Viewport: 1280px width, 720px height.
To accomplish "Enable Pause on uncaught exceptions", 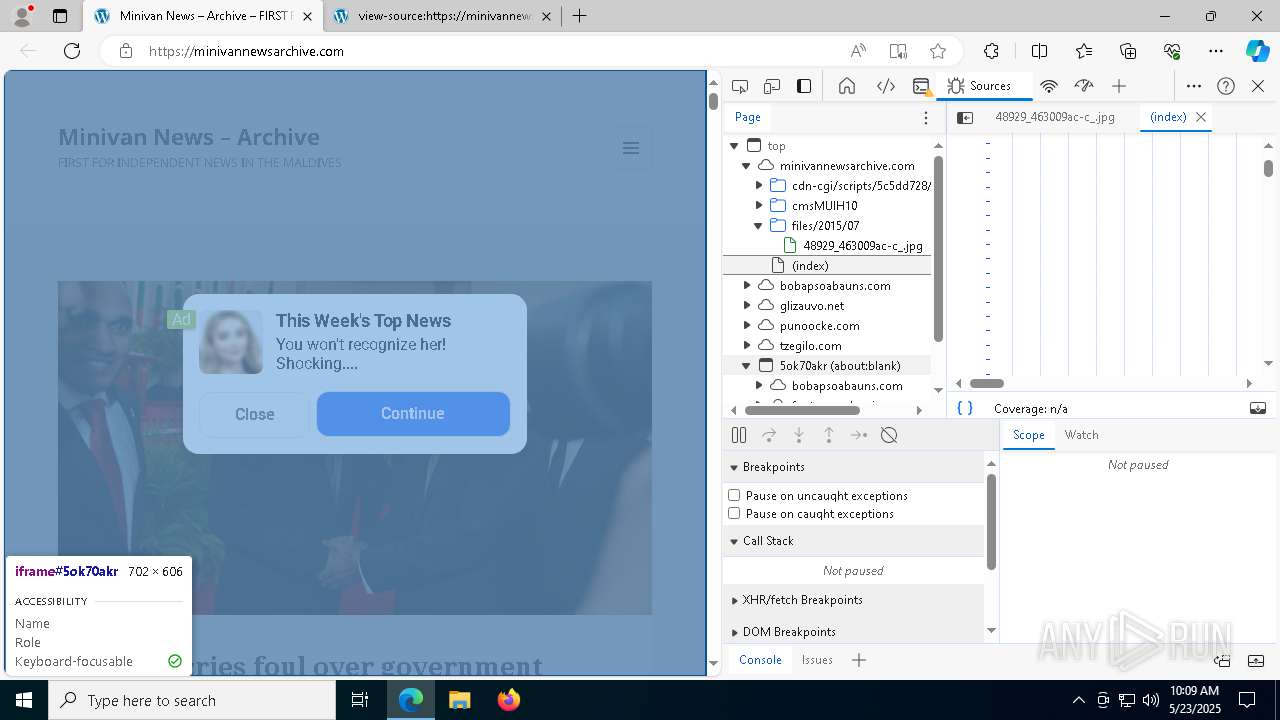I will point(734,495).
